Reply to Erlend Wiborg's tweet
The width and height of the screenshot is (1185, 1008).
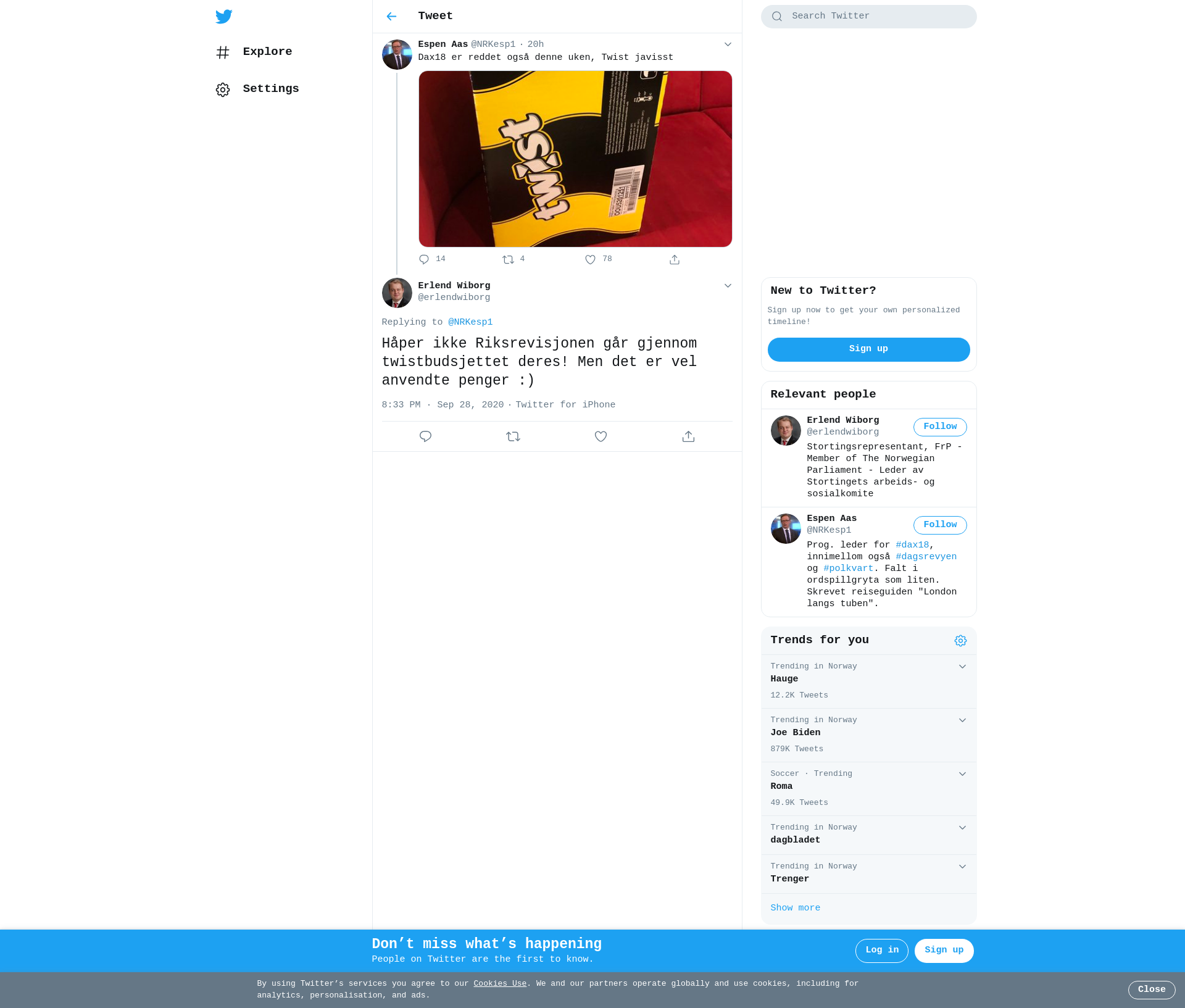pos(425,436)
